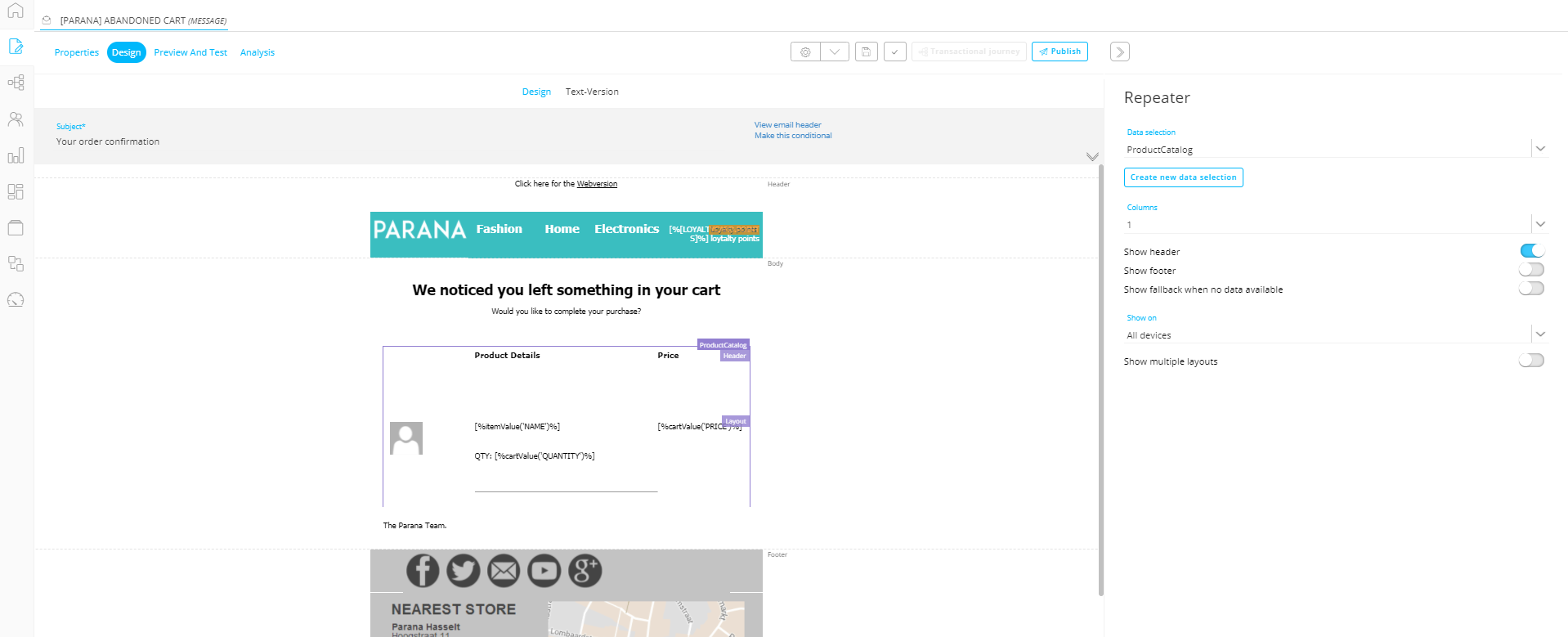Click the gear settings icon in toolbar

pos(805,52)
